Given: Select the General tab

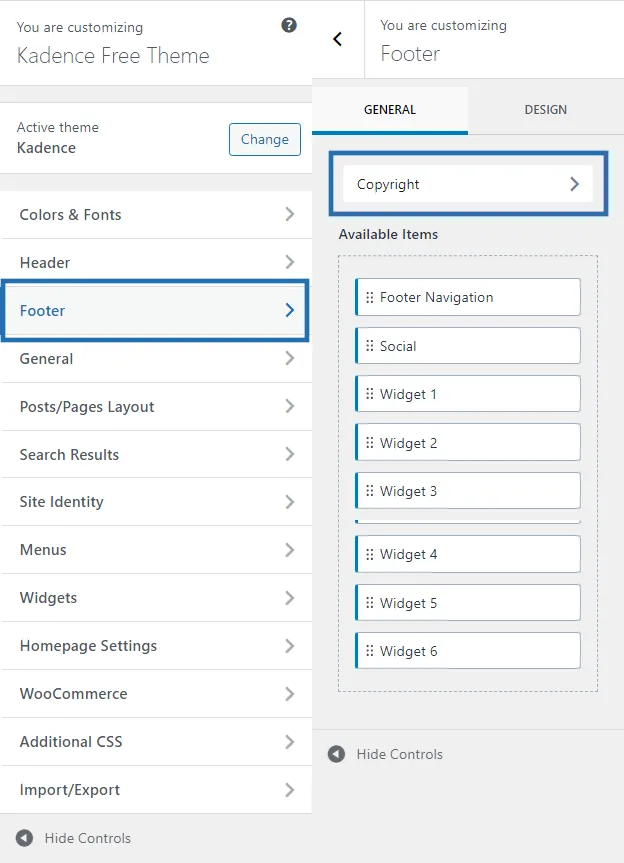Looking at the screenshot, I should (389, 110).
